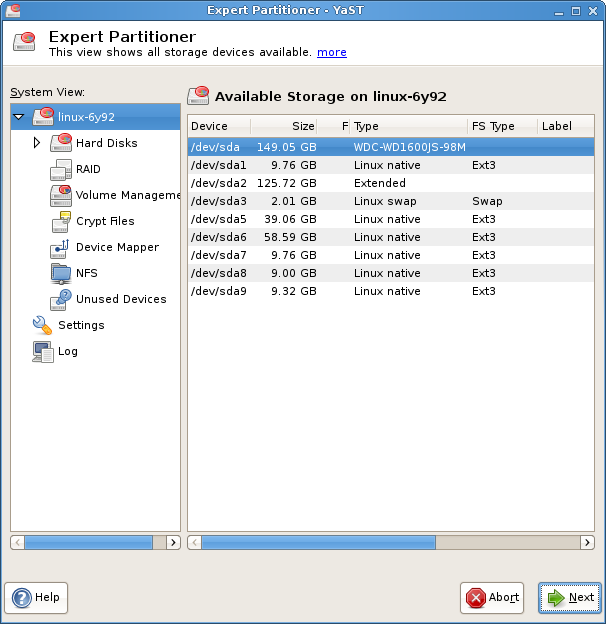This screenshot has width=606, height=624.
Task: Click right arrow of table horizontal scrollbar
Action: [x=588, y=542]
